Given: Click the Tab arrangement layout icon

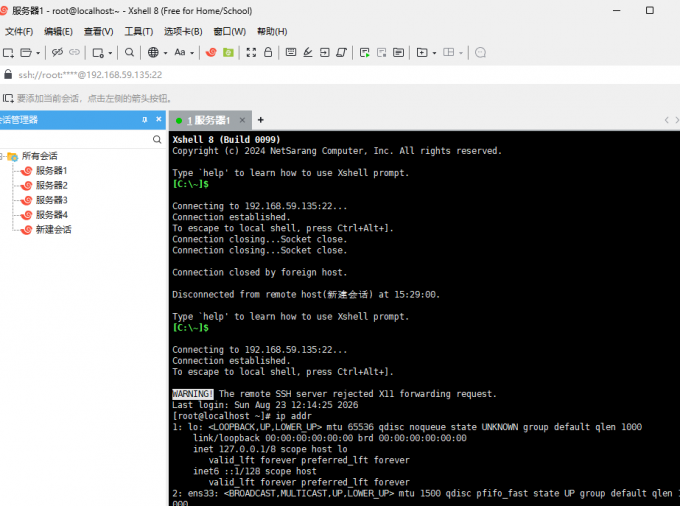Looking at the screenshot, I should pos(448,52).
